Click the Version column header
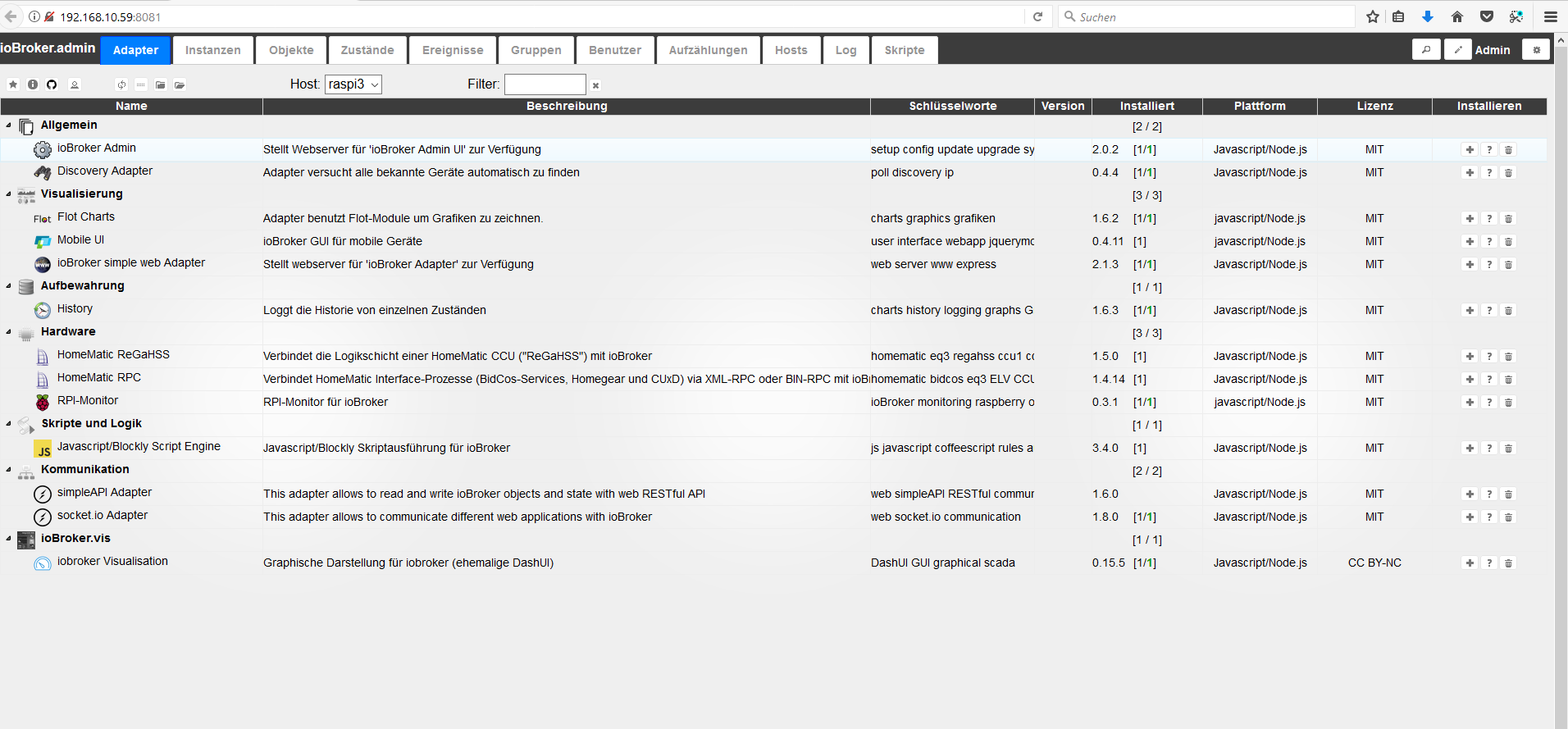Screen dimensions: 1568x729 point(1063,106)
